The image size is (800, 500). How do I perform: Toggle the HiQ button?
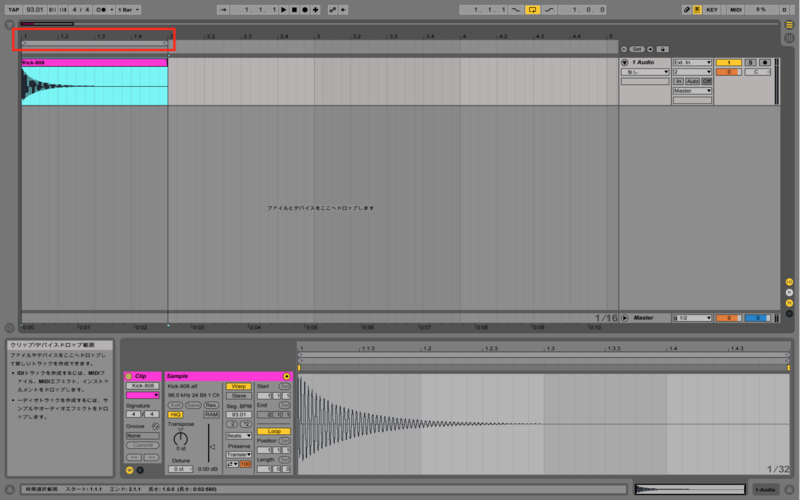click(175, 415)
